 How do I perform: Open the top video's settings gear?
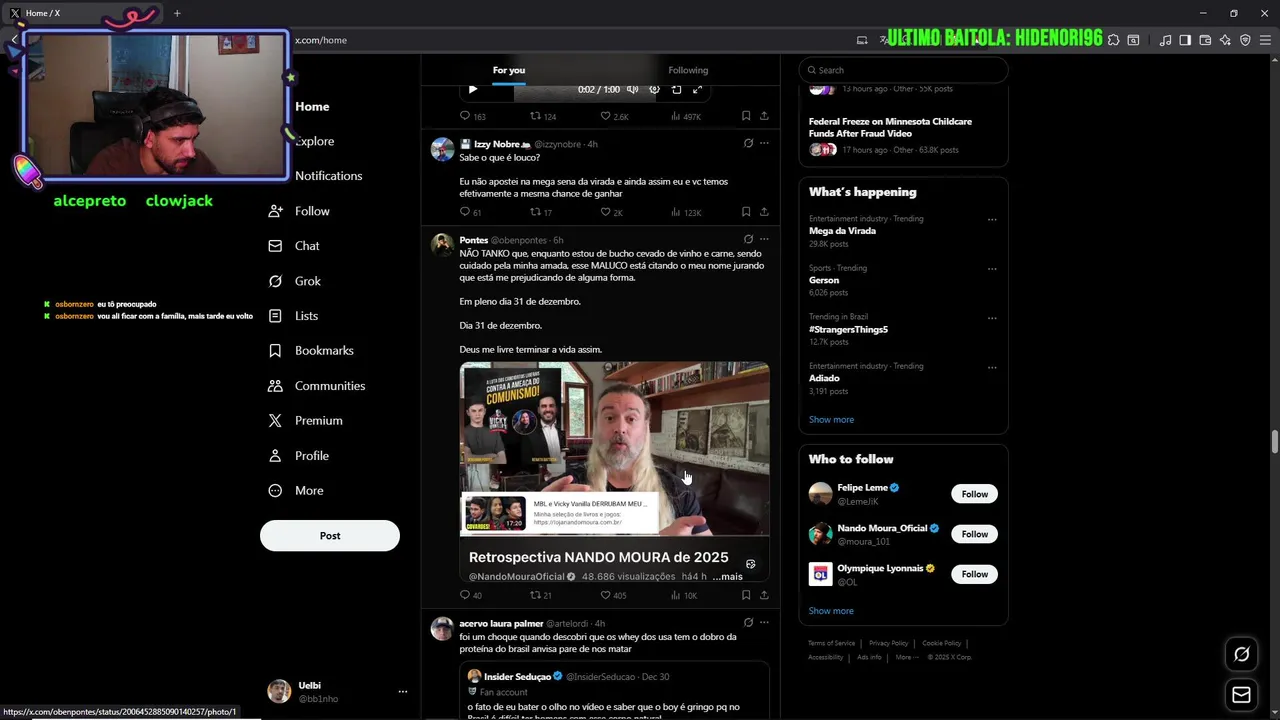(x=654, y=89)
